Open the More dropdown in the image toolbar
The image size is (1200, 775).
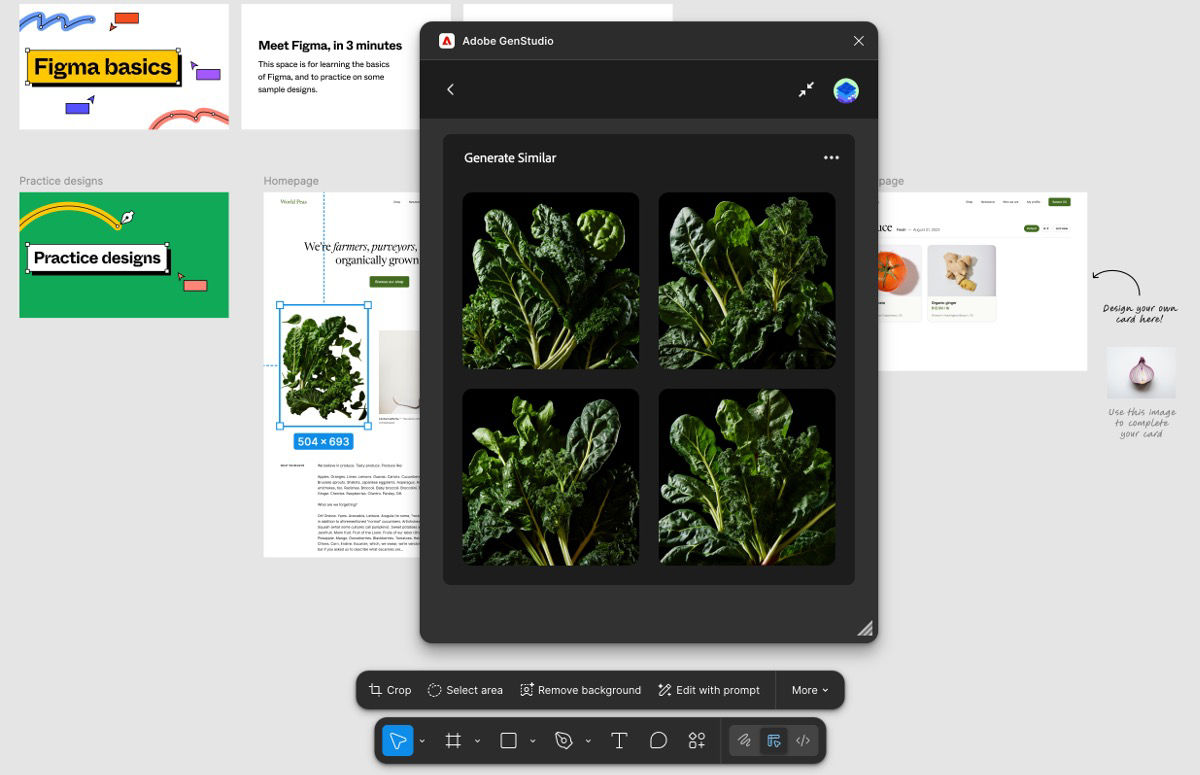point(809,689)
